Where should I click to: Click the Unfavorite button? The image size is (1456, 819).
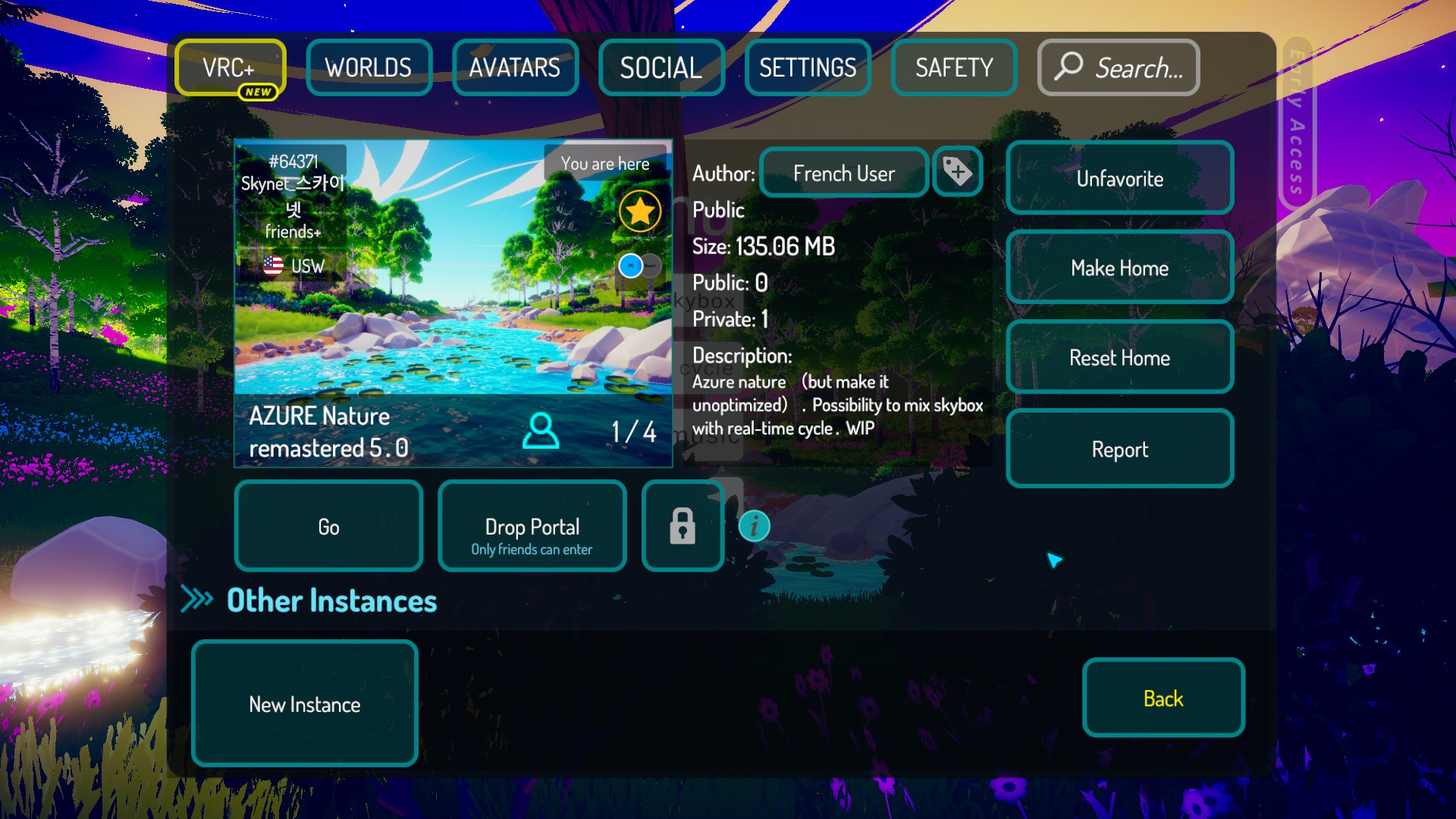coord(1119,178)
